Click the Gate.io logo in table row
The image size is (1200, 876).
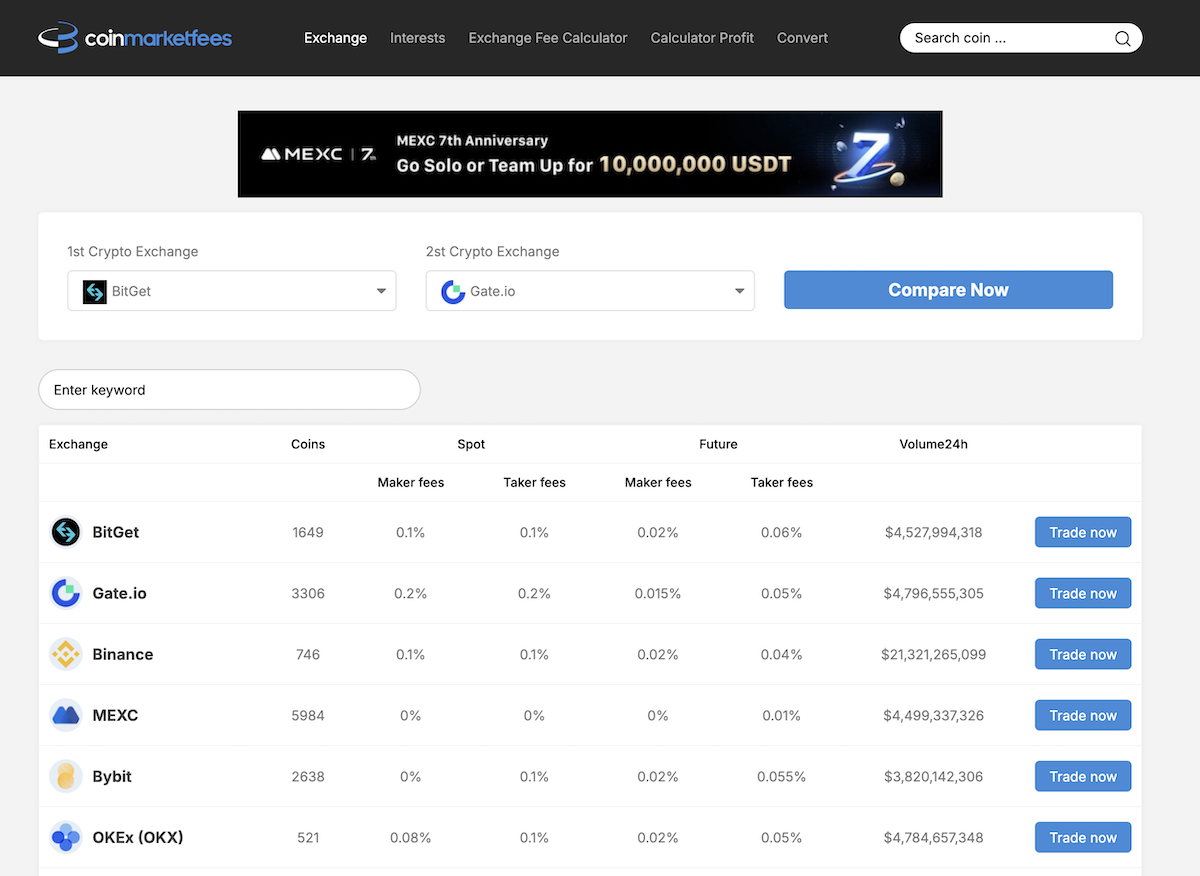[66, 593]
